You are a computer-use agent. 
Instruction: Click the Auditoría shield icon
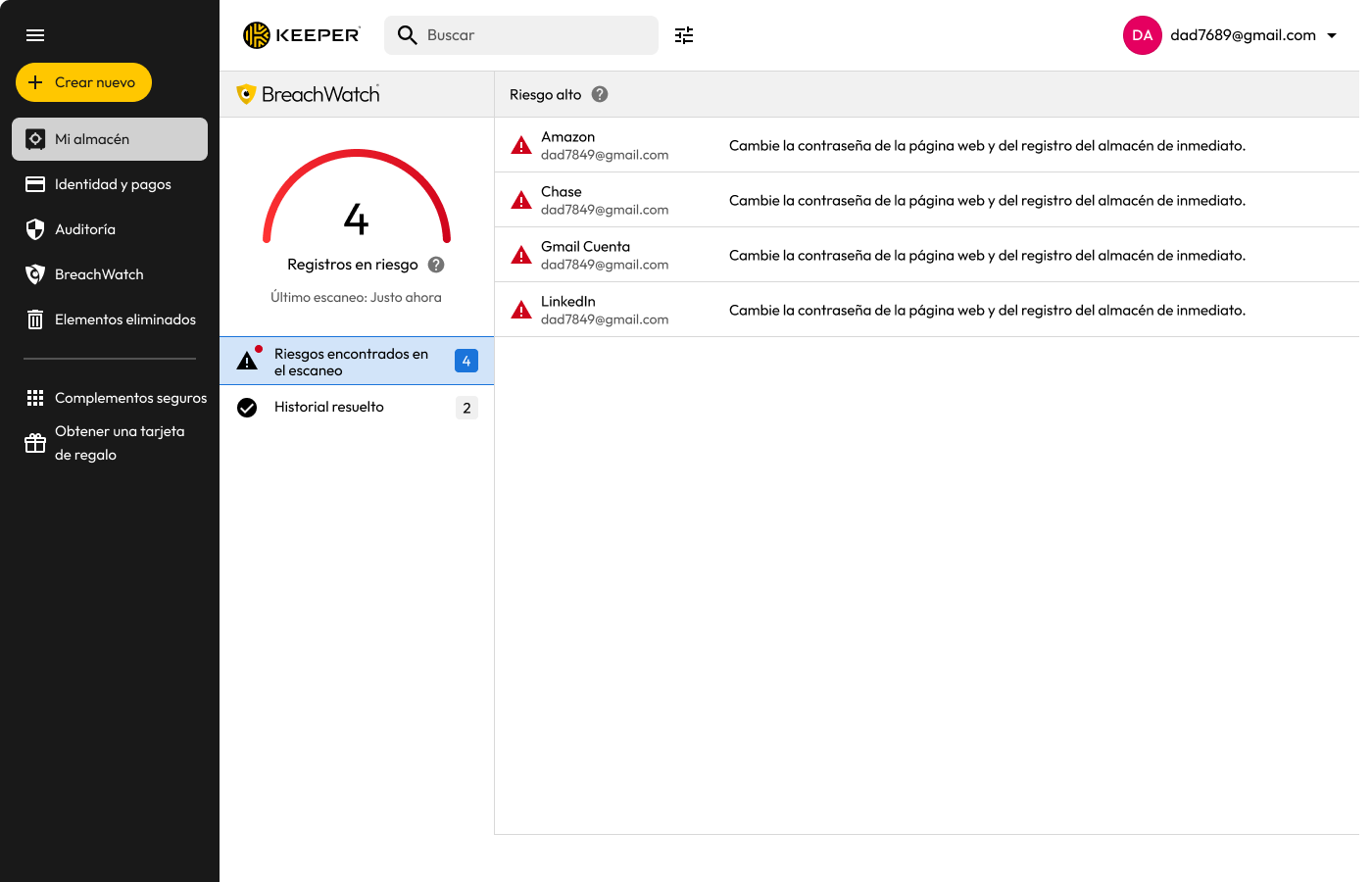[35, 229]
